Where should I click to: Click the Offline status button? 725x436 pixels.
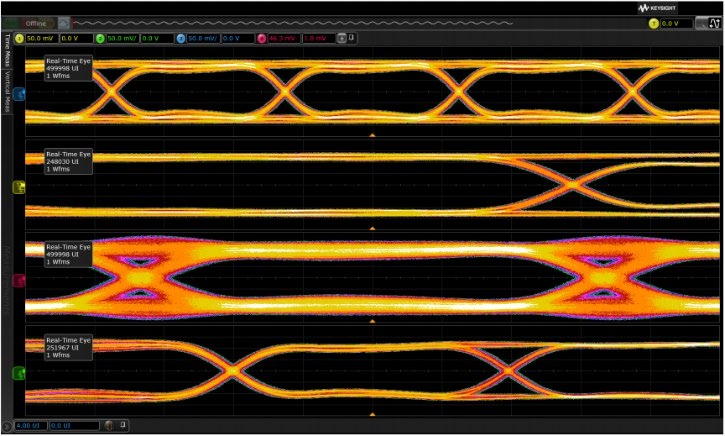[36, 23]
